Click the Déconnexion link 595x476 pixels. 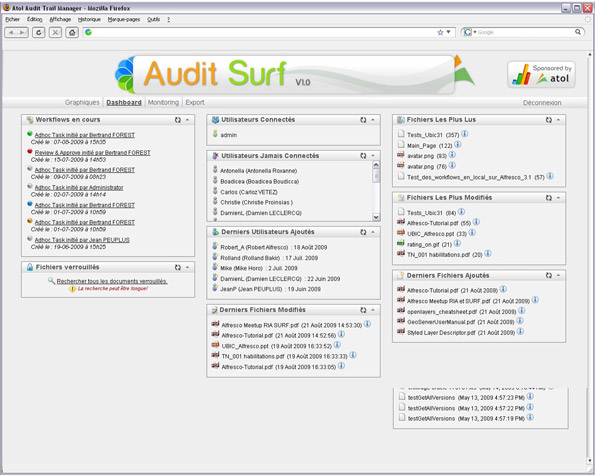pyautogui.click(x=542, y=103)
